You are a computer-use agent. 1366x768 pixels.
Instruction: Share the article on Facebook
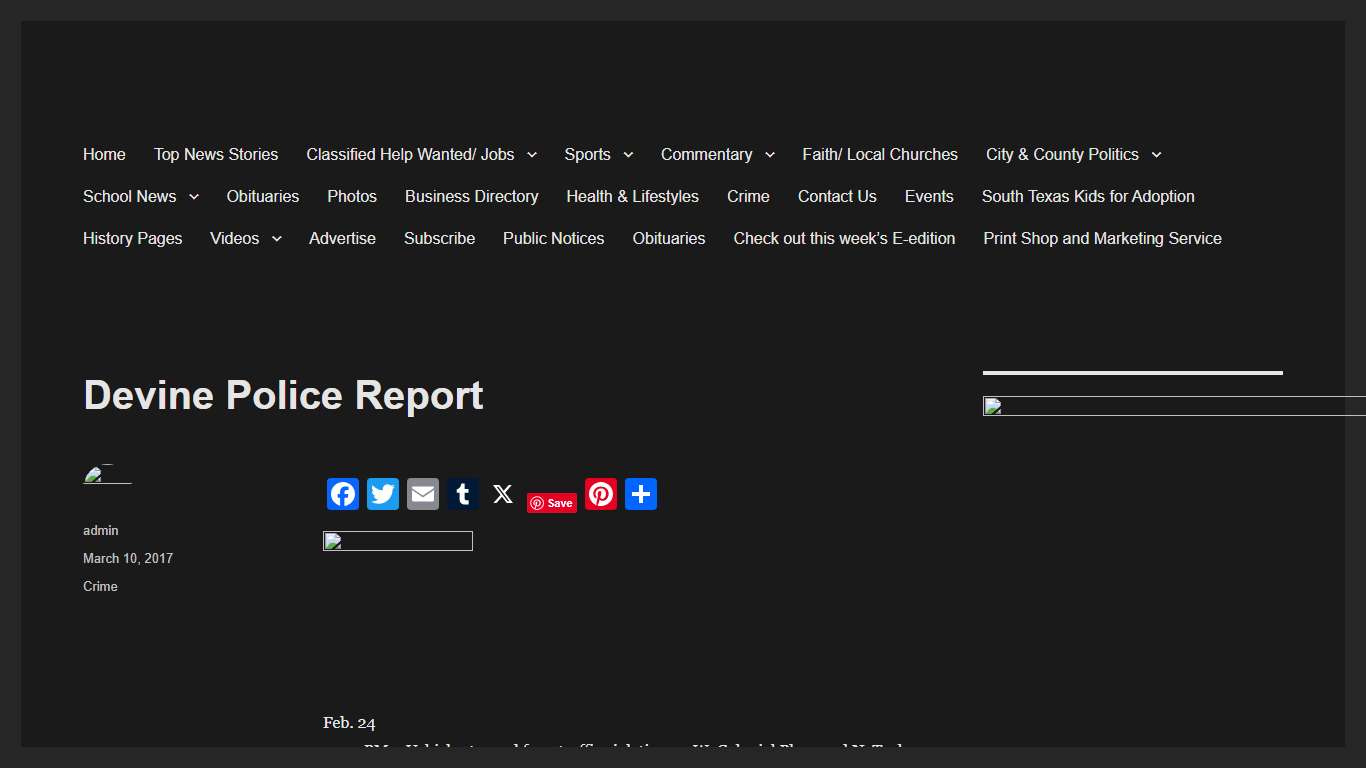[342, 494]
